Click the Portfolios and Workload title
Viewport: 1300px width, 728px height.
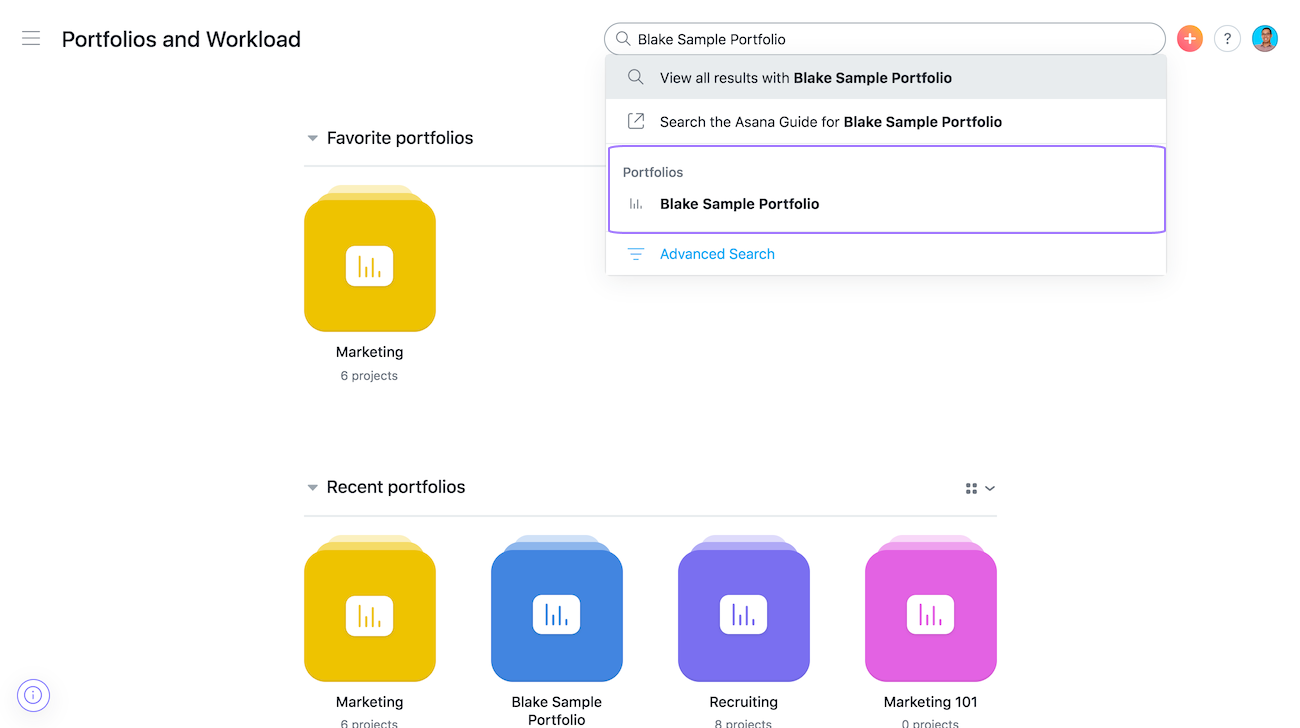tap(181, 39)
